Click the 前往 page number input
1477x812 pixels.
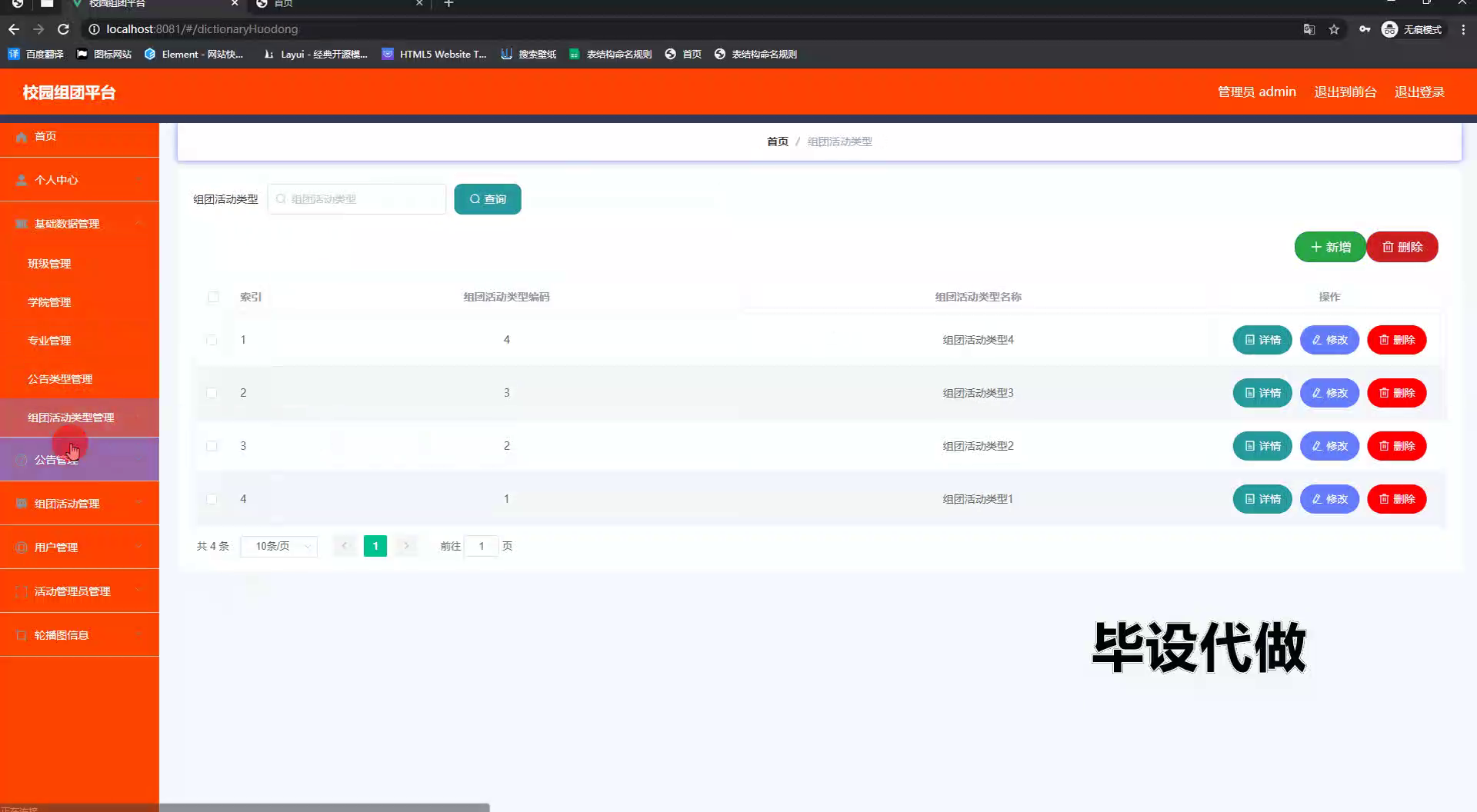point(482,546)
